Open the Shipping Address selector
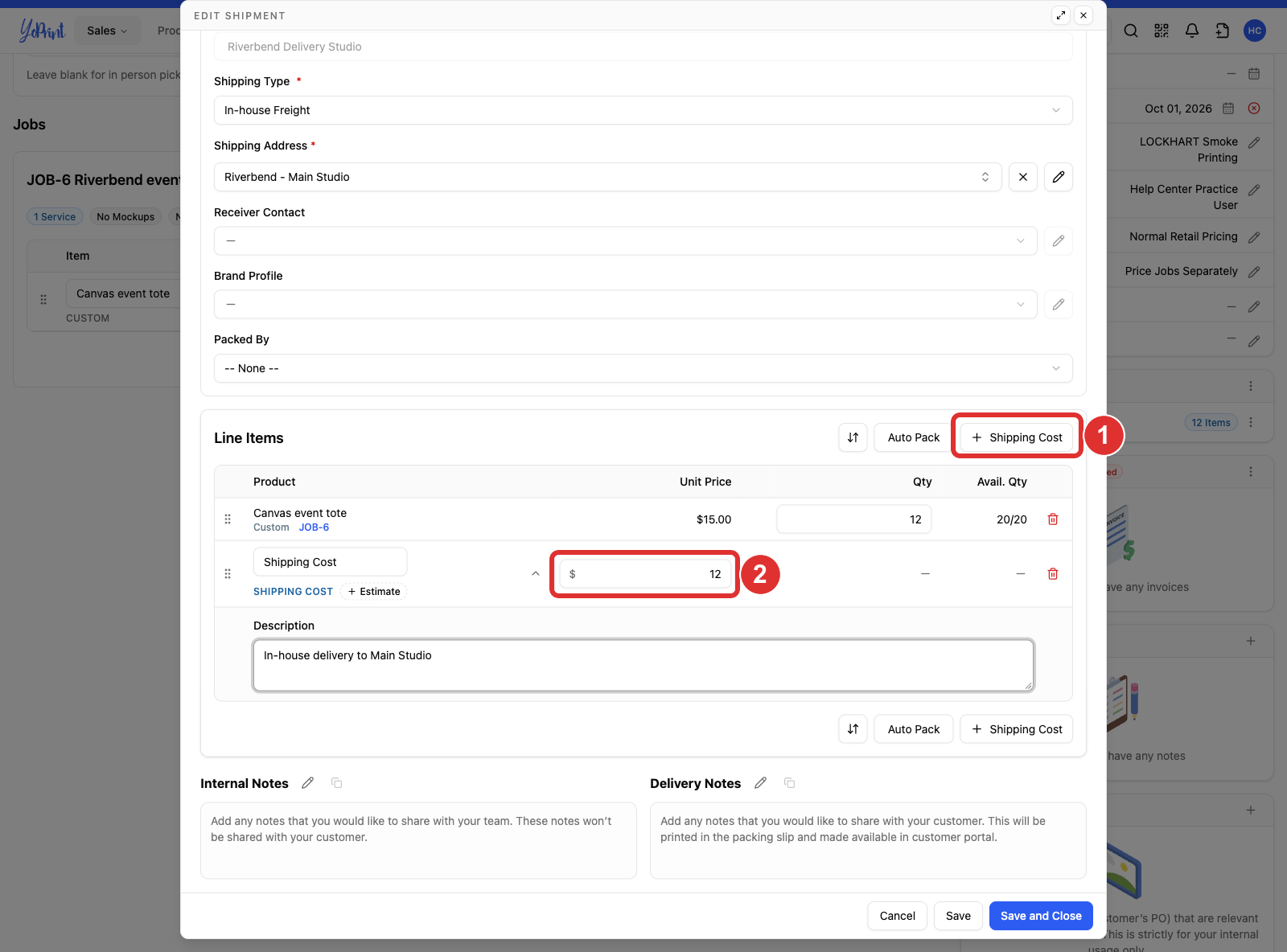Image resolution: width=1287 pixels, height=952 pixels. [x=608, y=177]
